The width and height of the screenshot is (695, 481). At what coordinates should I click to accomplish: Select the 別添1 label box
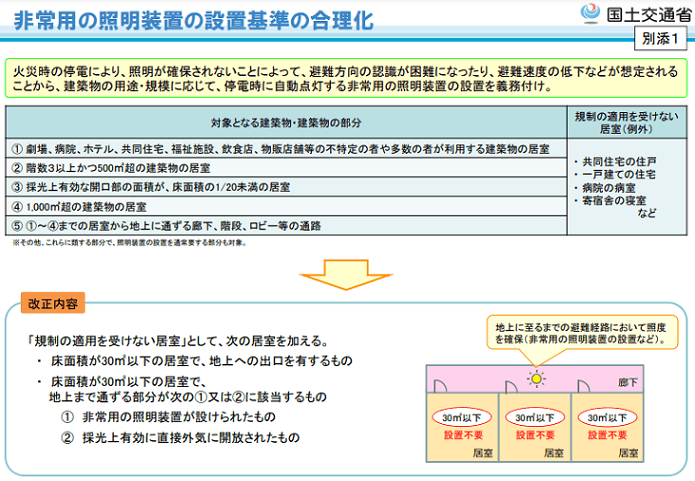660,38
